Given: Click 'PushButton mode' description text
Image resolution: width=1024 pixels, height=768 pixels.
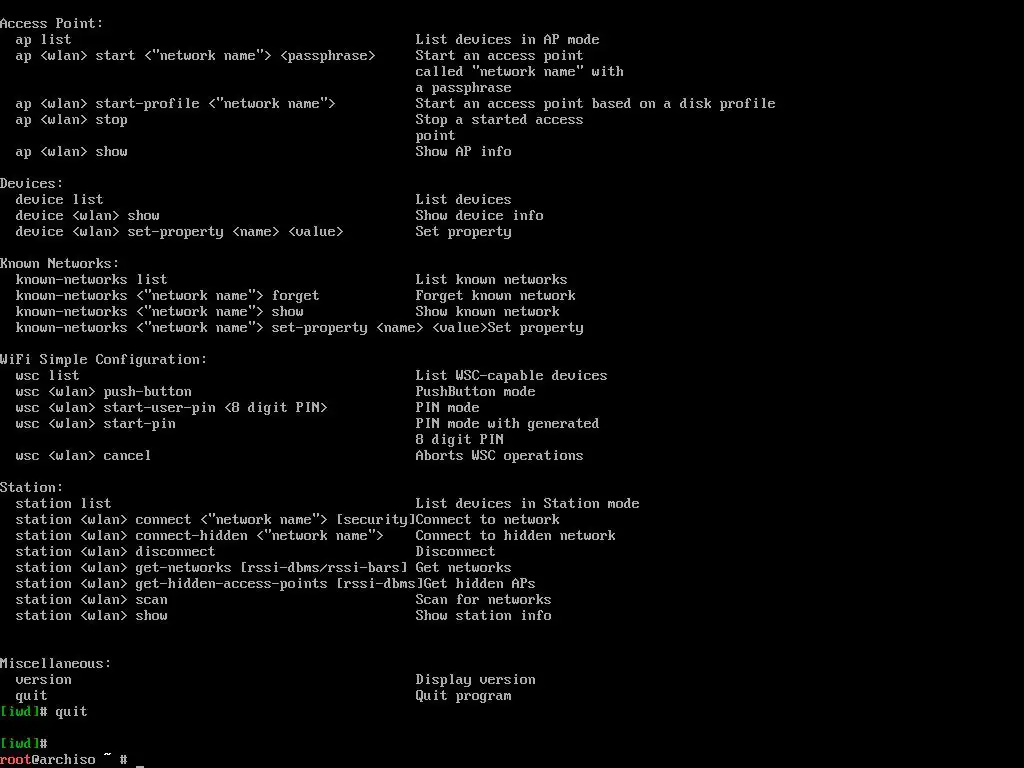Looking at the screenshot, I should [x=475, y=392].
